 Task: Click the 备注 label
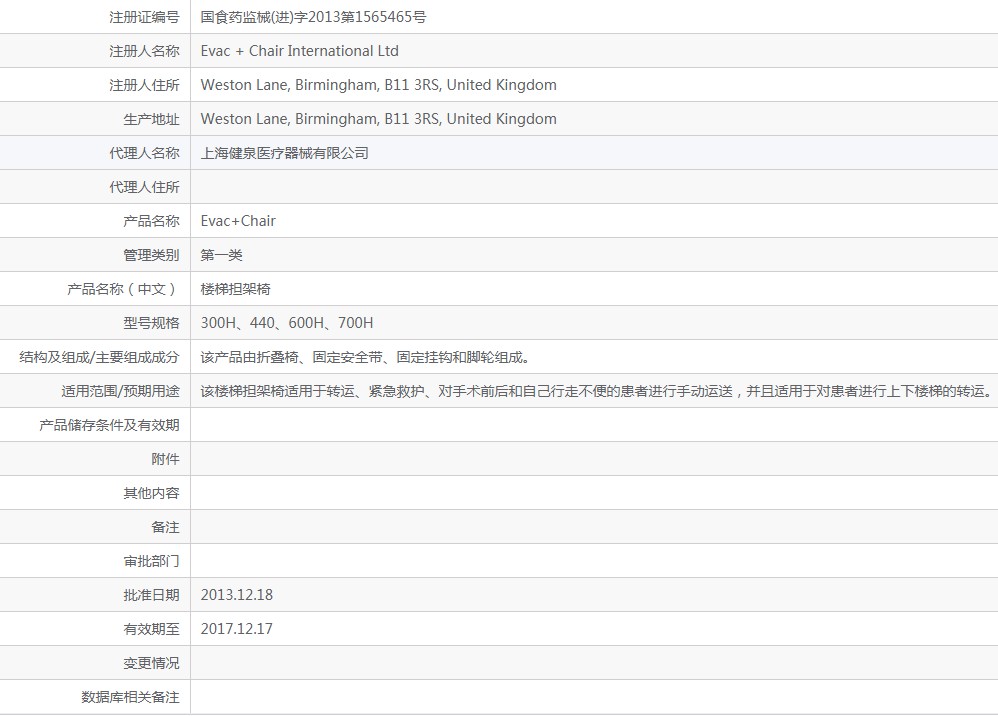pos(165,527)
